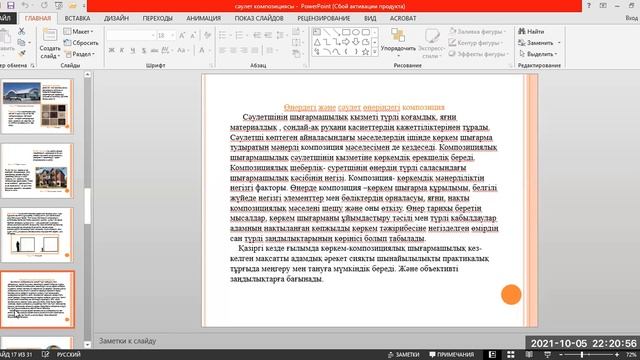Toggle Заметки notes pane
640x360 pixels.
403,355
